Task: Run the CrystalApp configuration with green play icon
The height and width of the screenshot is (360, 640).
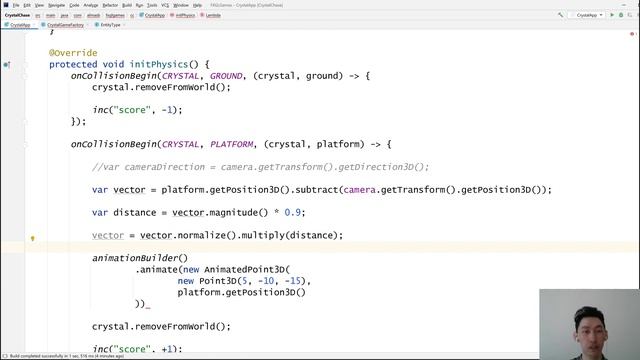Action: click(x=612, y=15)
